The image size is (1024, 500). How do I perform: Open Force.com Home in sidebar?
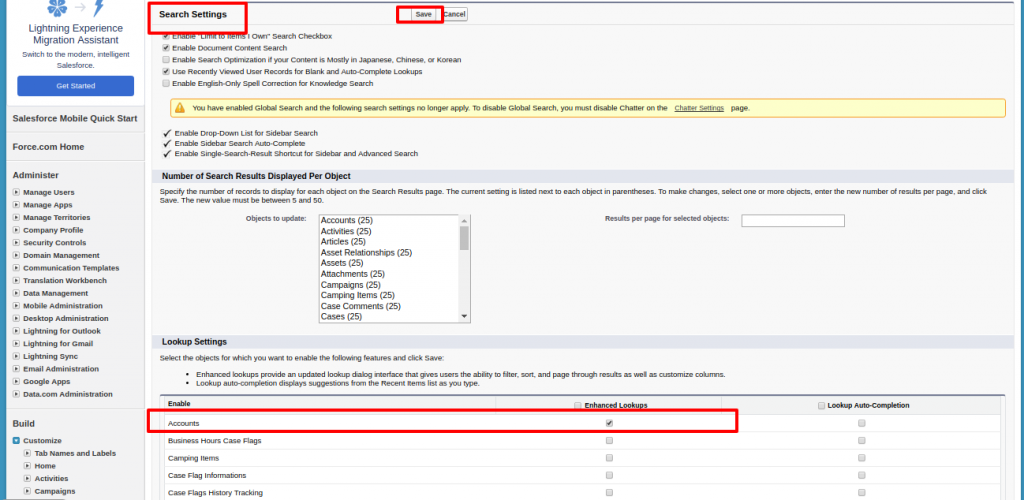[x=48, y=146]
